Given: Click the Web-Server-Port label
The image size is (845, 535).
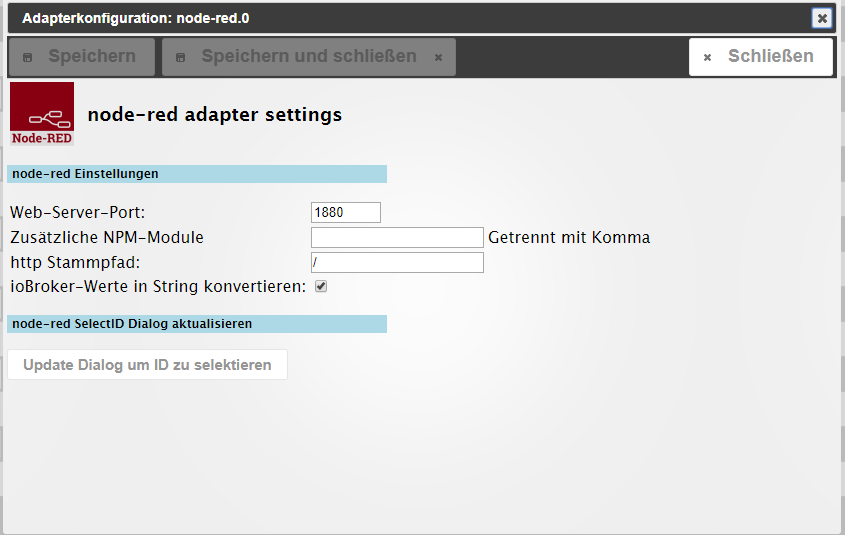Looking at the screenshot, I should pyautogui.click(x=78, y=212).
